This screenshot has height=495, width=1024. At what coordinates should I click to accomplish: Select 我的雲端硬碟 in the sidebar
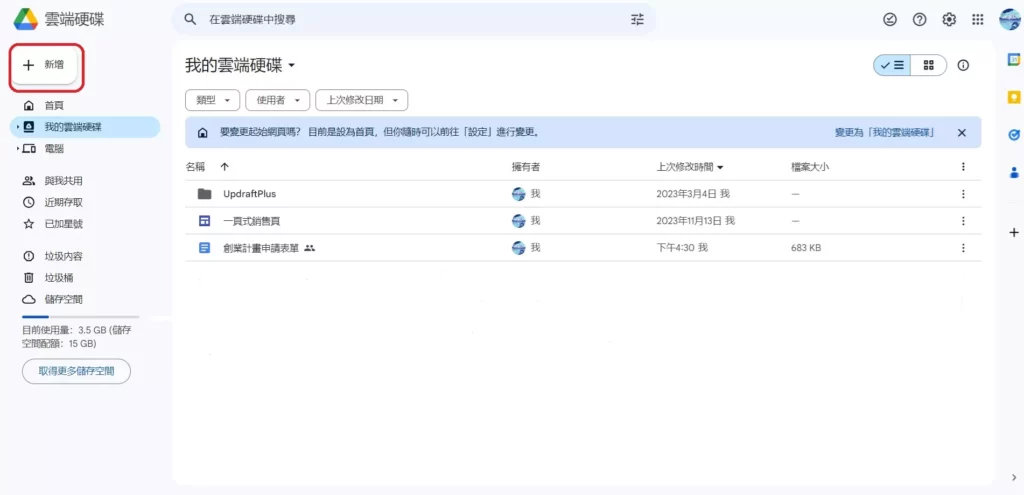(x=85, y=127)
